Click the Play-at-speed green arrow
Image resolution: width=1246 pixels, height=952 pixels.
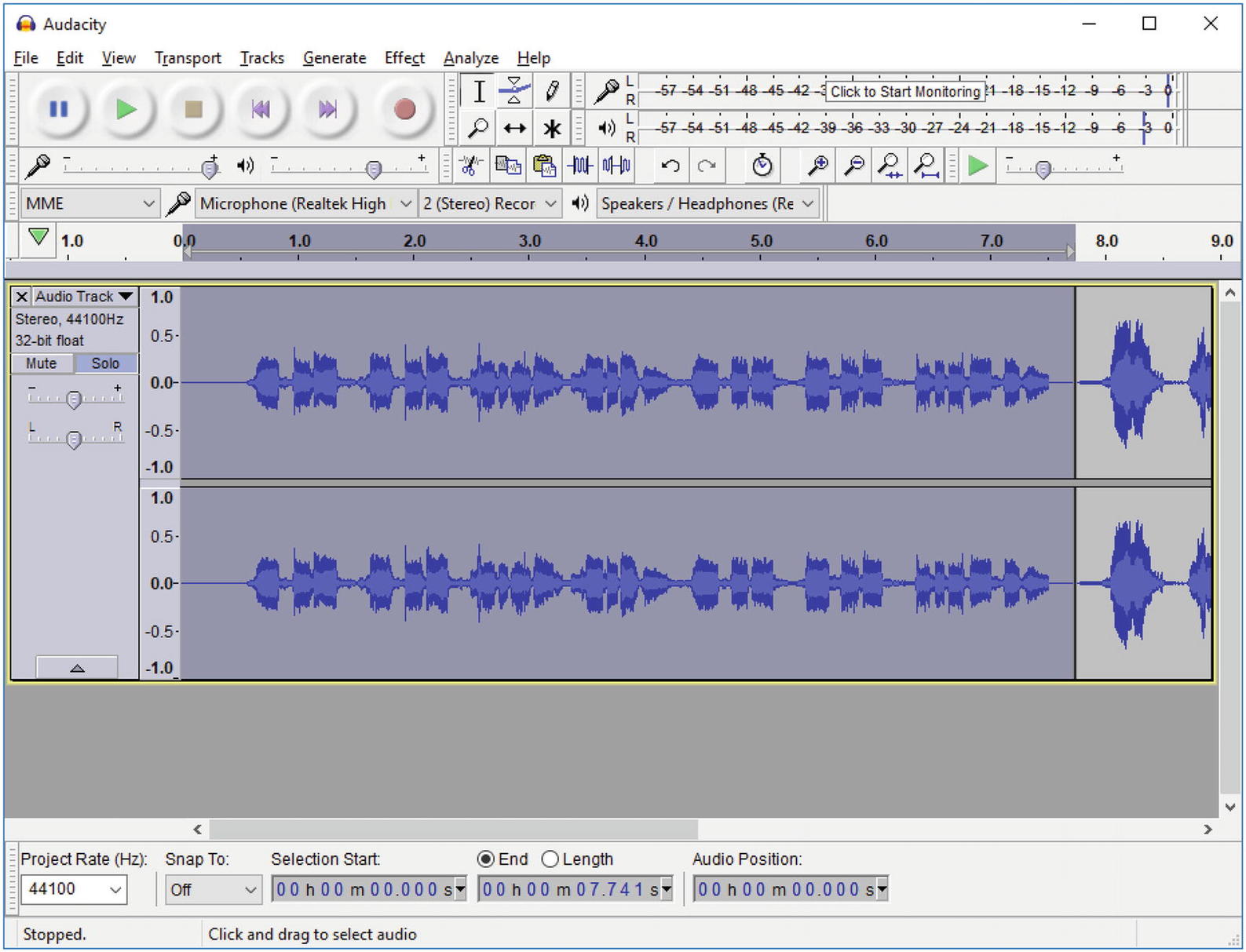tap(977, 166)
